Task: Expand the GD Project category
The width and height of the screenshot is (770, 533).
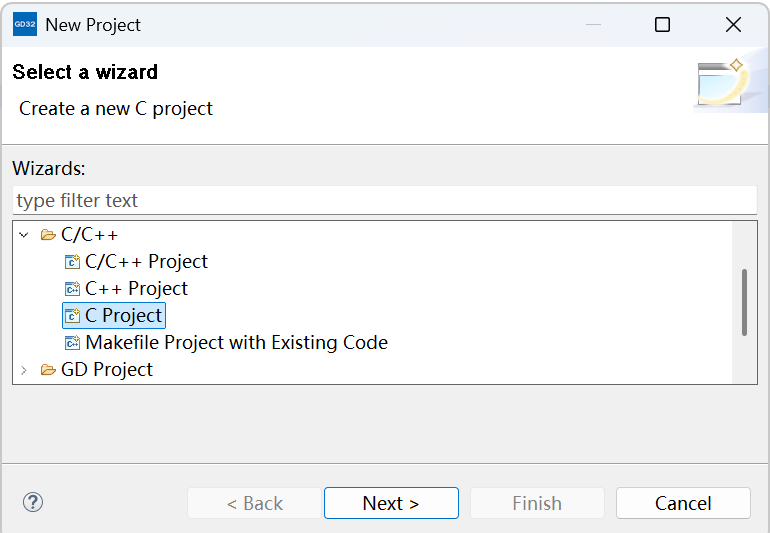Action: point(24,370)
